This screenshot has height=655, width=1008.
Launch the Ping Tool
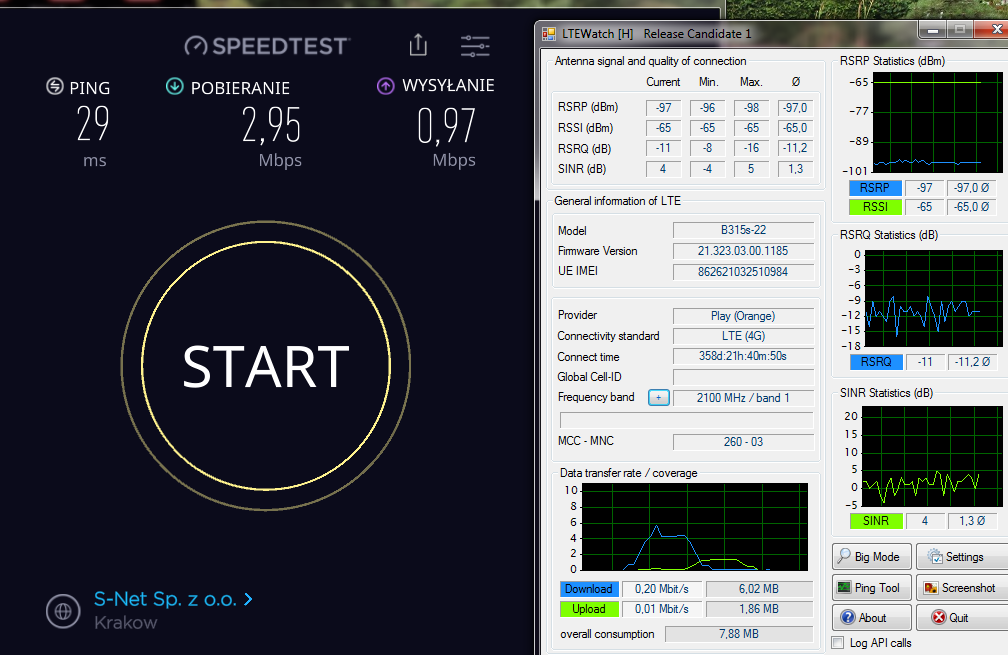[872, 588]
